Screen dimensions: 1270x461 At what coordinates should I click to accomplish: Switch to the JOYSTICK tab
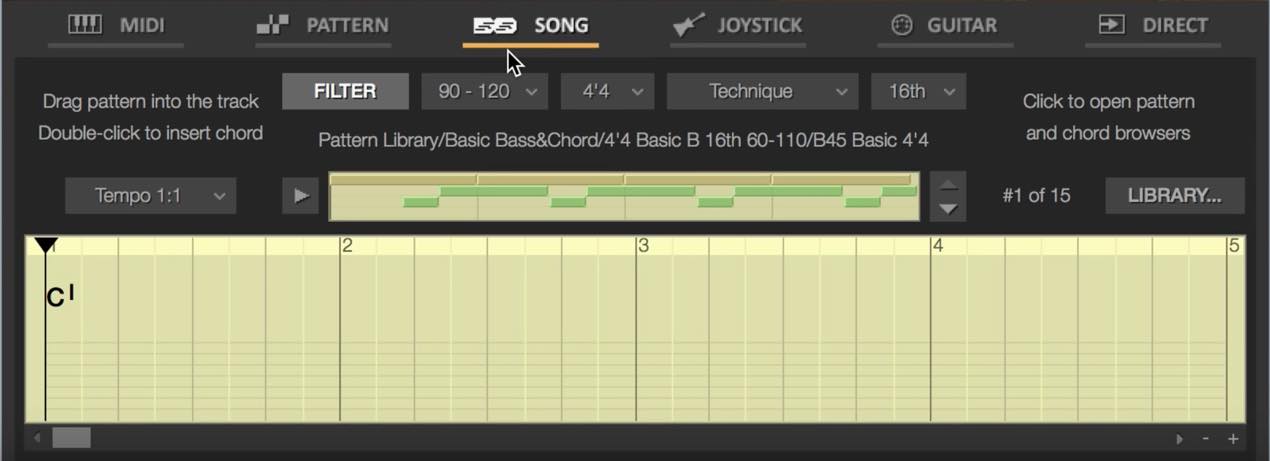click(739, 25)
